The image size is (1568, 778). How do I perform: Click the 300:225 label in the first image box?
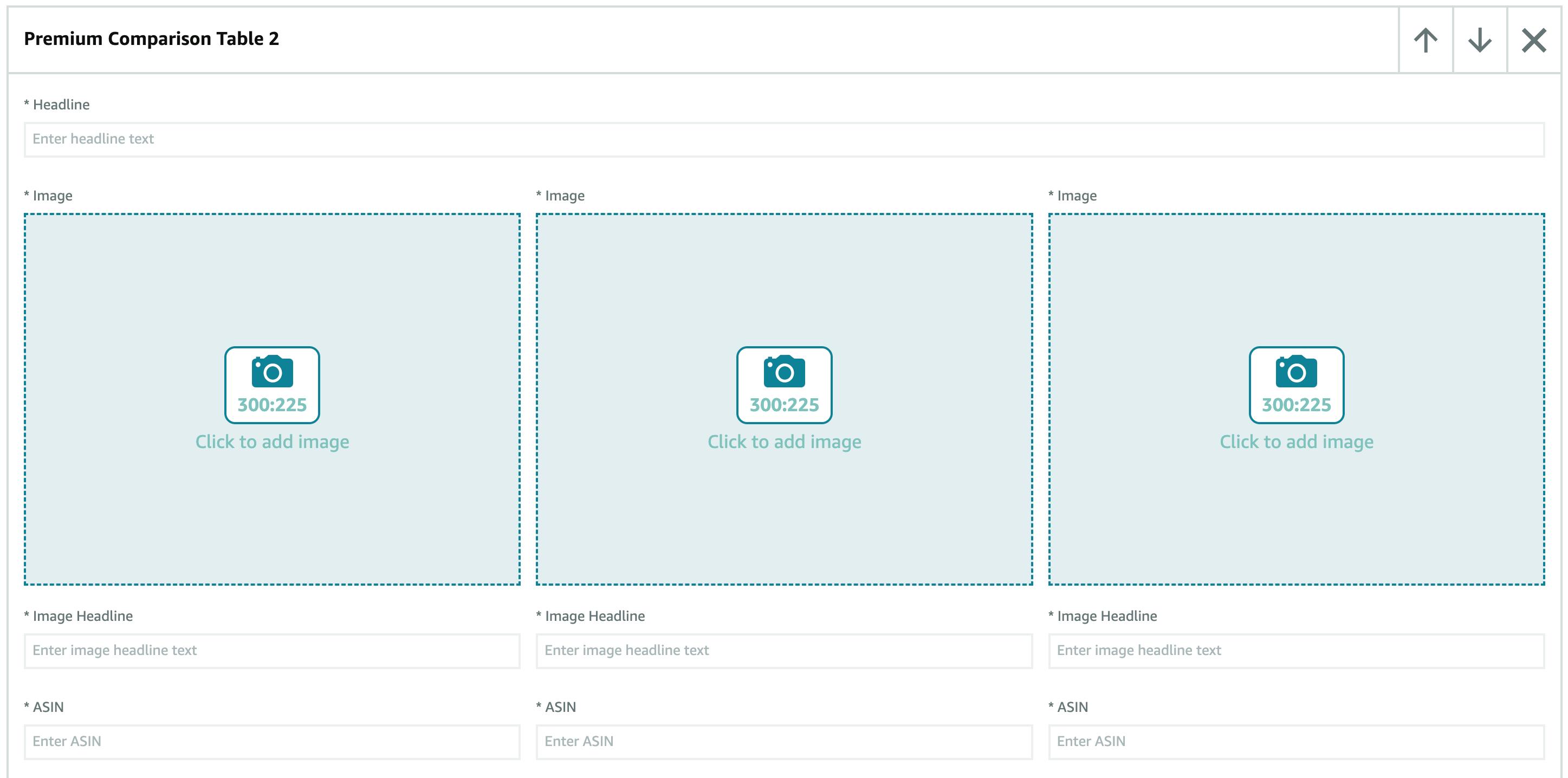pyautogui.click(x=272, y=405)
